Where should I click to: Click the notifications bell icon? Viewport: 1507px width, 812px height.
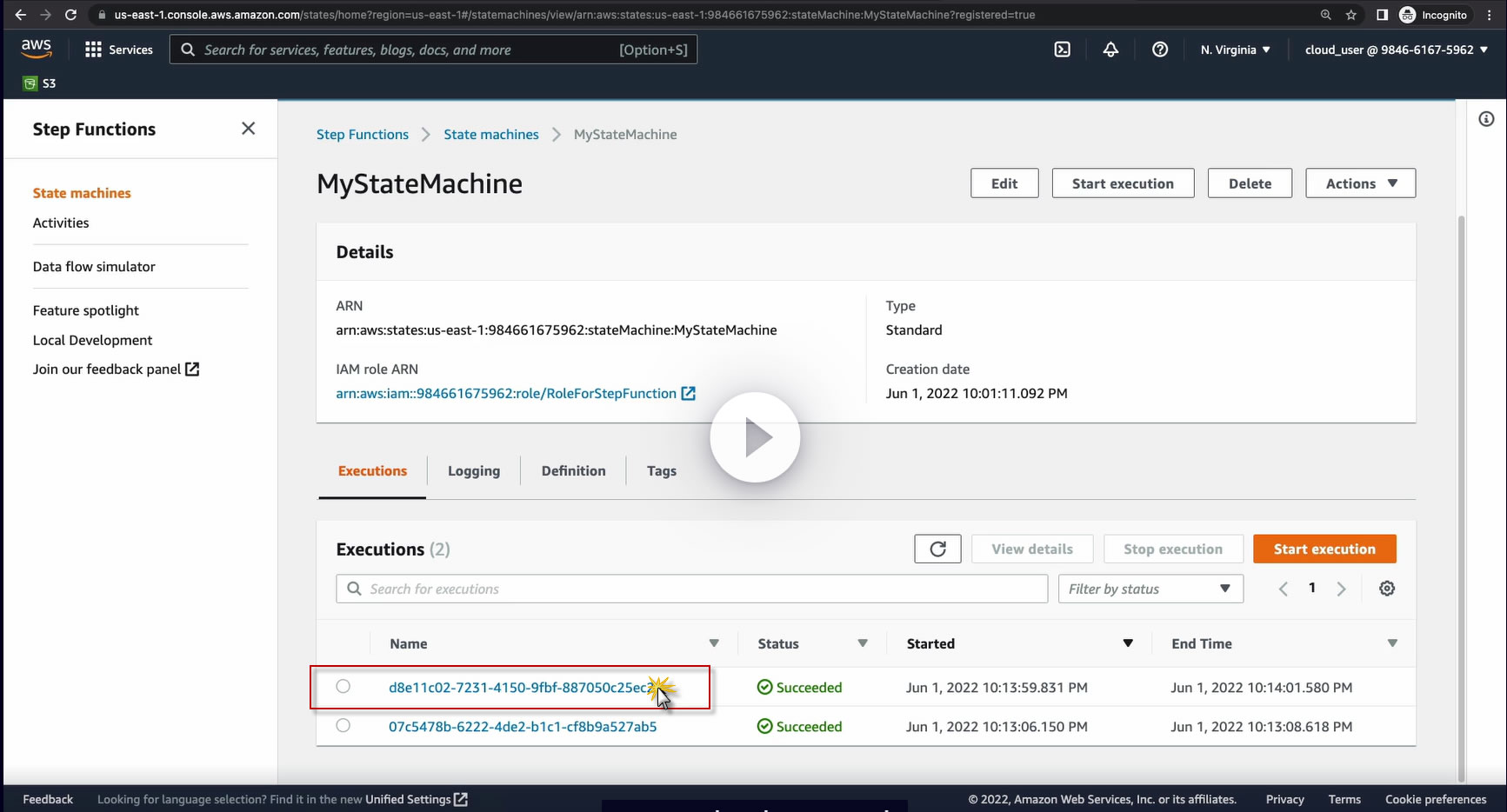tap(1110, 50)
